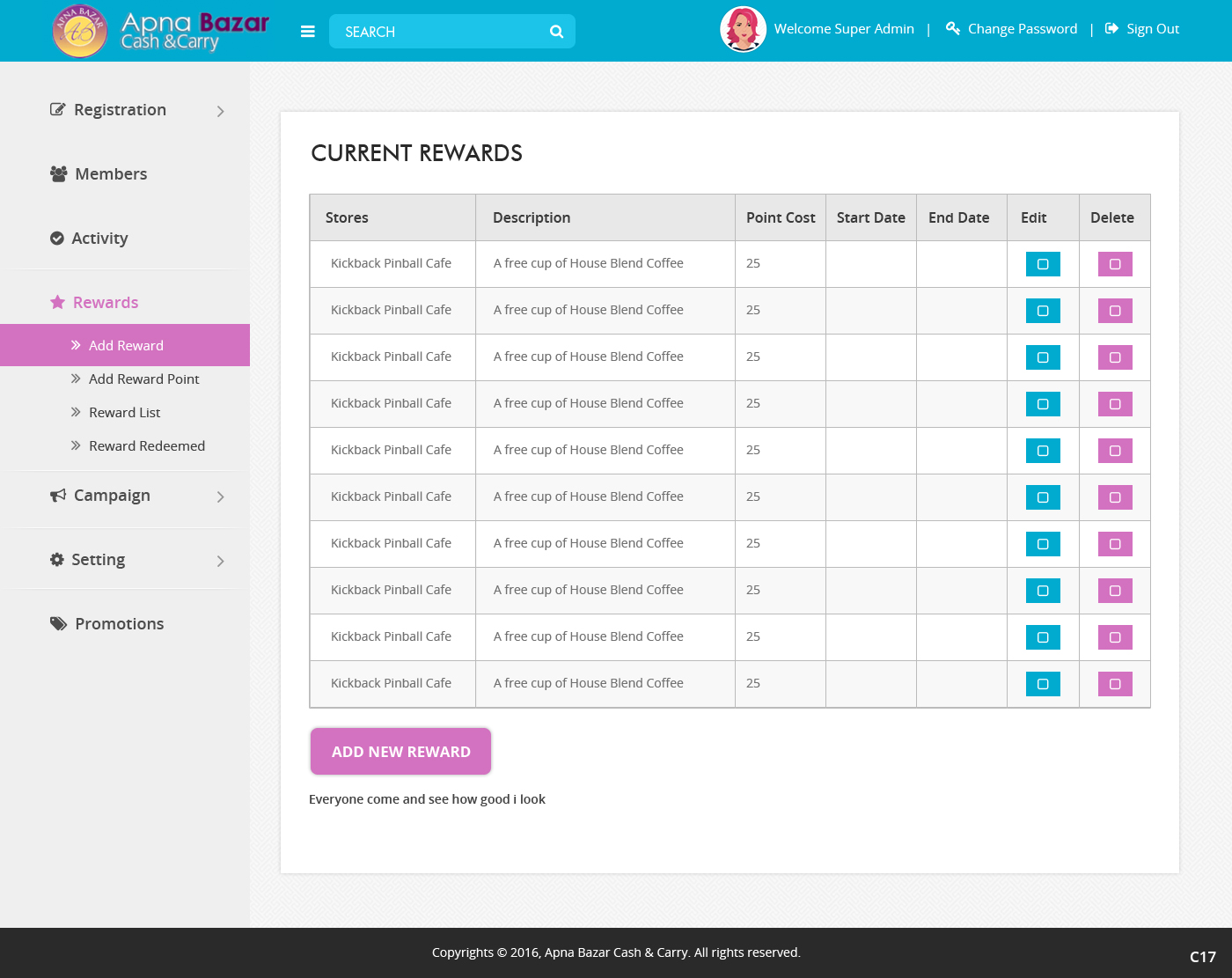
Task: Focus the SEARCH input field
Action: [440, 32]
